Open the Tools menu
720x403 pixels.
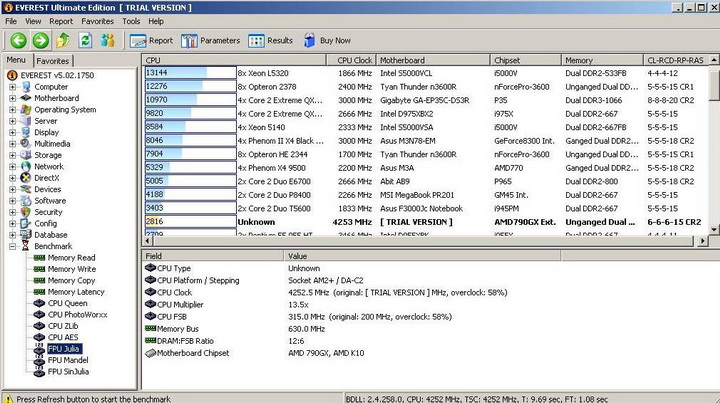(131, 21)
